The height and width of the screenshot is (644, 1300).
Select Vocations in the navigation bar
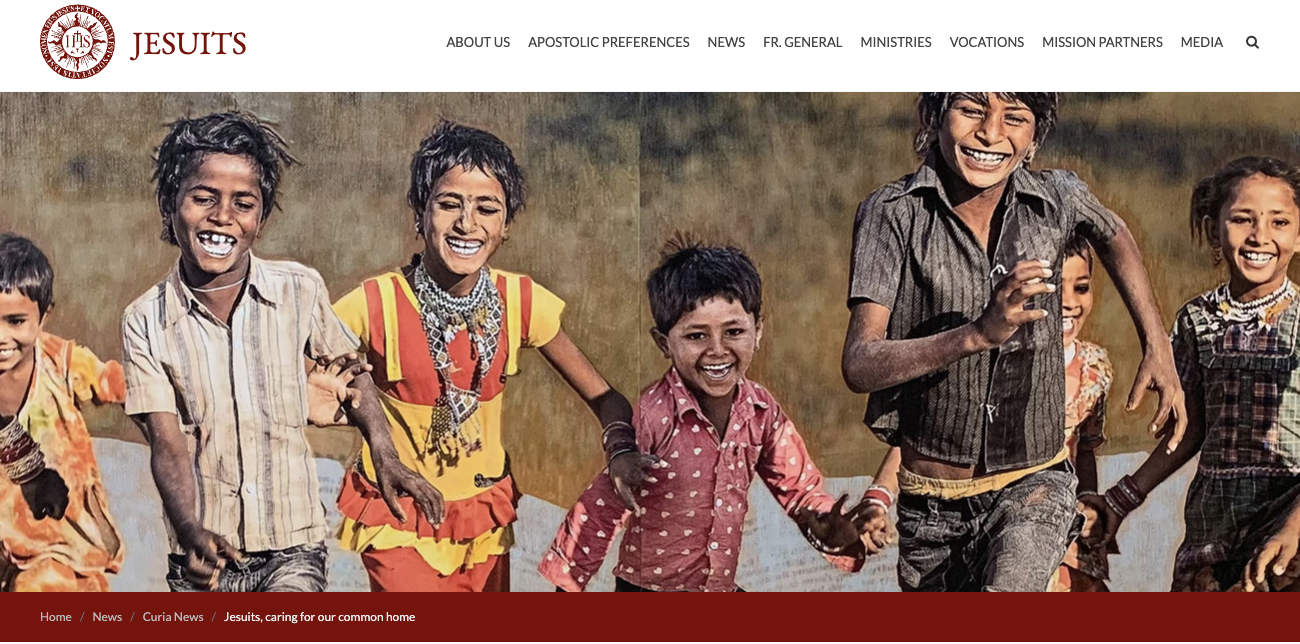click(987, 42)
